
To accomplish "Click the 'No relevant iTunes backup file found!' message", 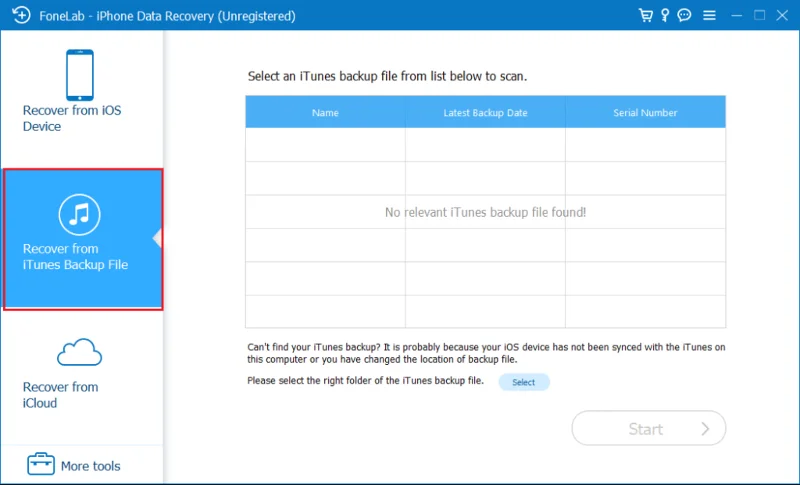I will [485, 212].
